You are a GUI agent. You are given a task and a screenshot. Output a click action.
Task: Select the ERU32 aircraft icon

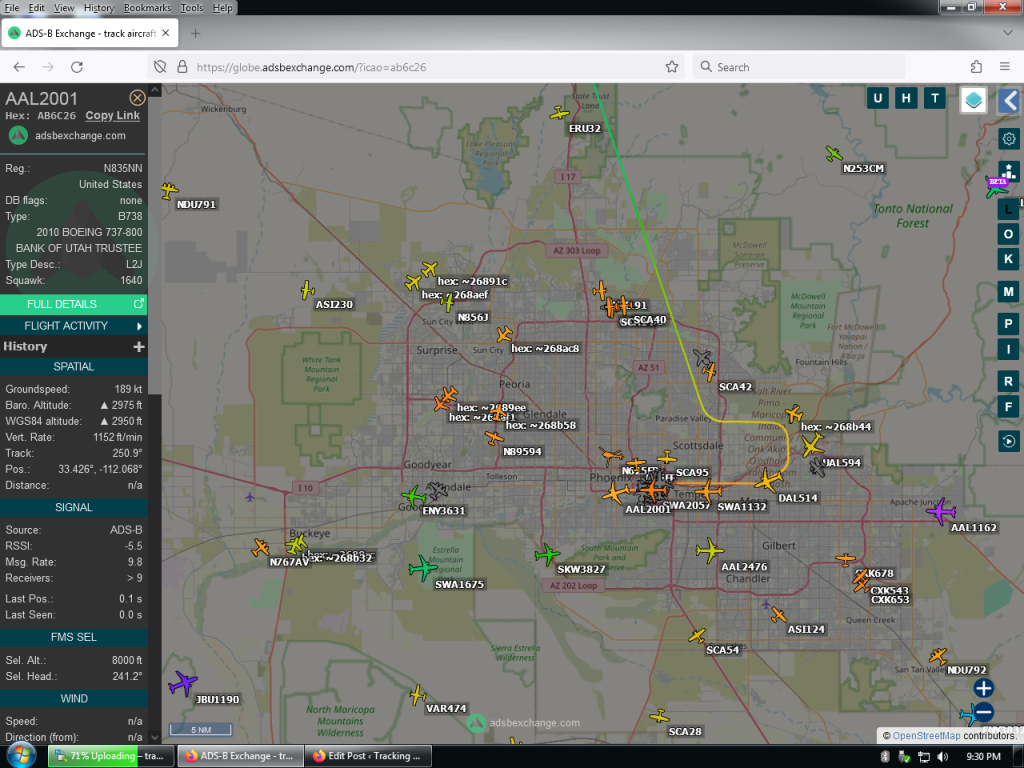click(x=559, y=114)
